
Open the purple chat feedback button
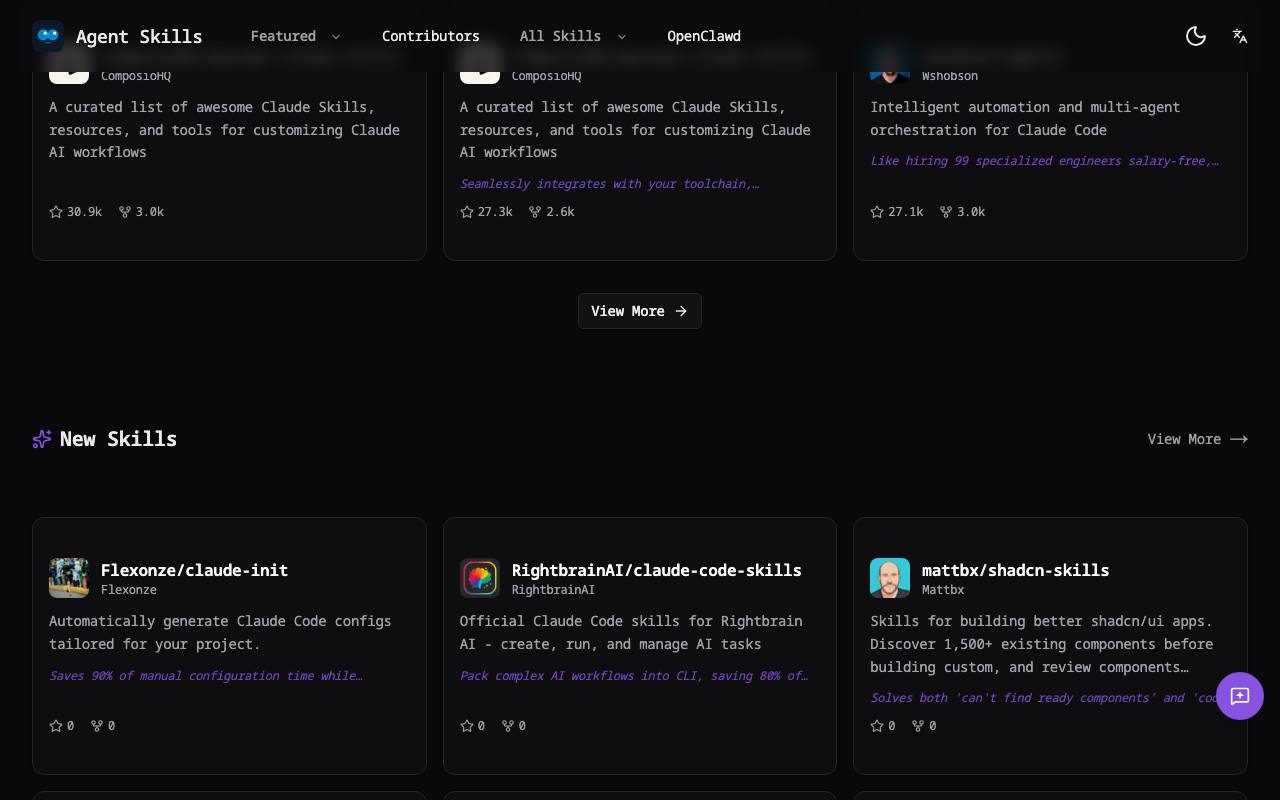pos(1240,696)
